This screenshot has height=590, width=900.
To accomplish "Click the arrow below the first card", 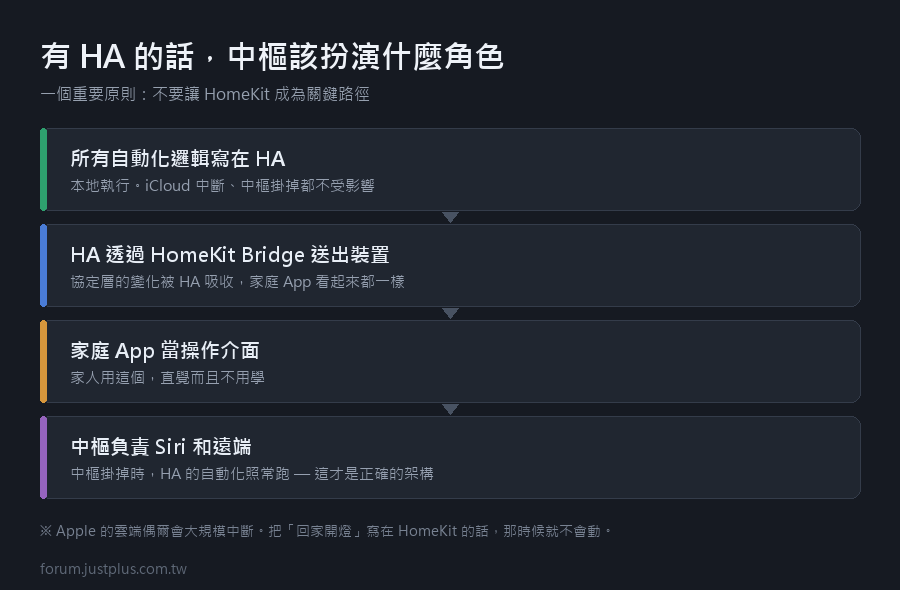I will [x=451, y=218].
